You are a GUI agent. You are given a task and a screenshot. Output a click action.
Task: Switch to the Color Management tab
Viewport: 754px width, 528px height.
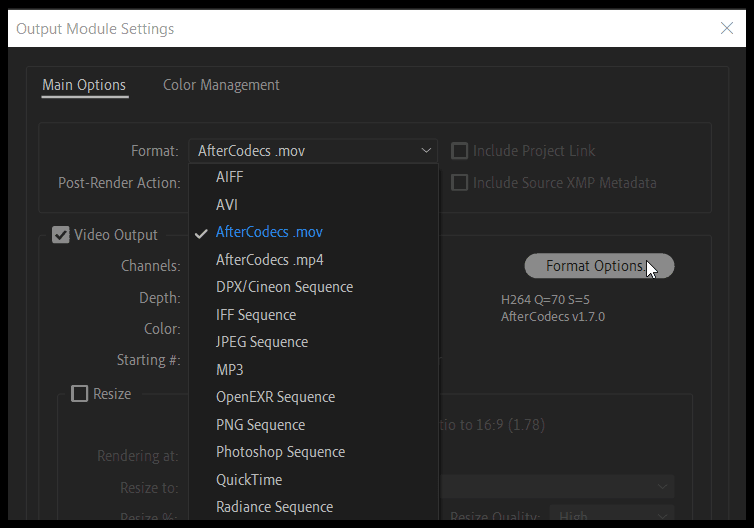(221, 85)
